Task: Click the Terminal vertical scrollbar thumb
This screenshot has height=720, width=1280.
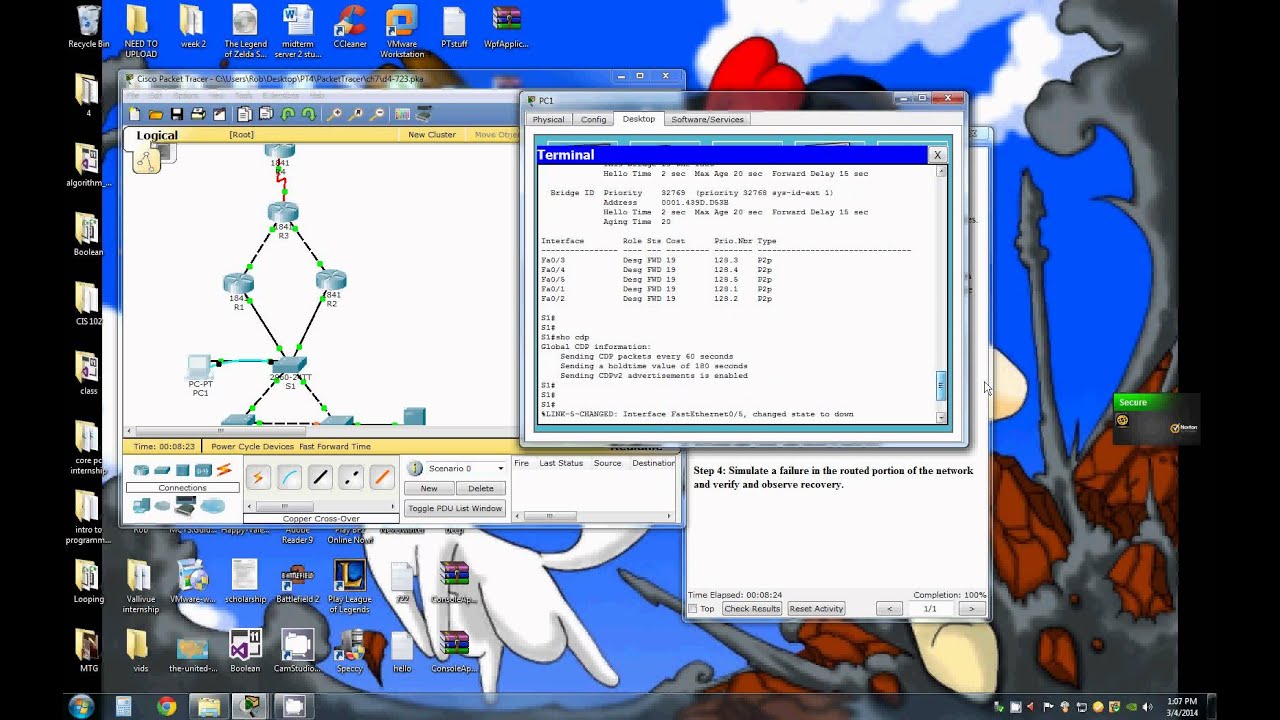Action: pyautogui.click(x=940, y=386)
